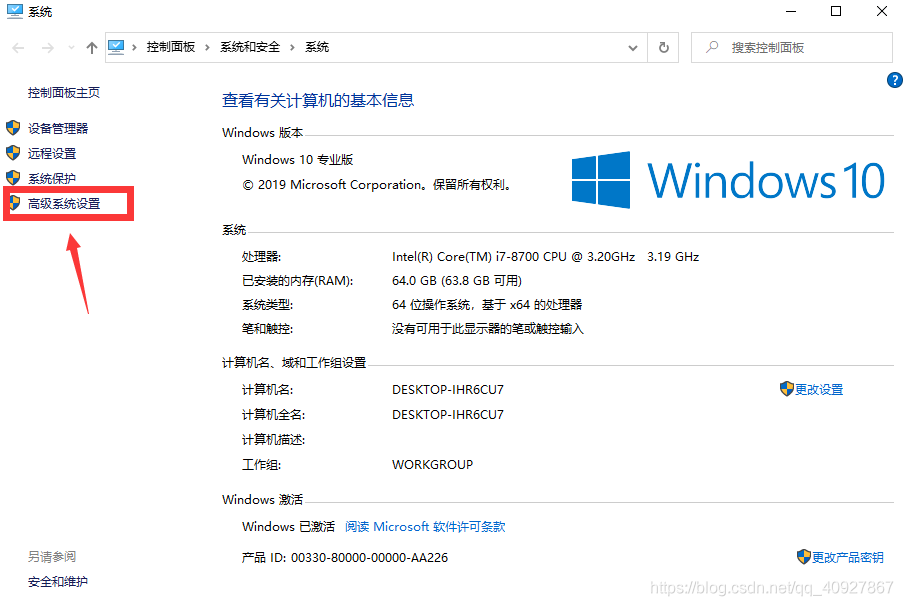Go up one folder level
Viewport: 903px width, 606px height.
pyautogui.click(x=92, y=48)
